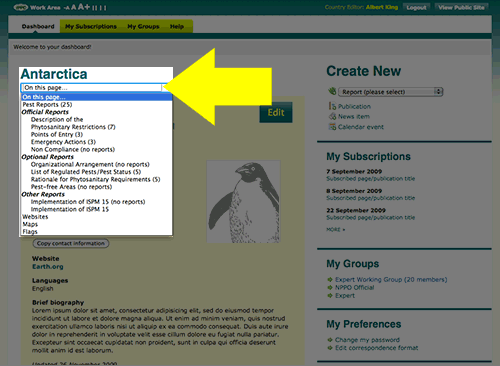Select List of Regulated Pests/Pest Status (5)
The width and height of the screenshot is (500, 366).
(x=86, y=172)
